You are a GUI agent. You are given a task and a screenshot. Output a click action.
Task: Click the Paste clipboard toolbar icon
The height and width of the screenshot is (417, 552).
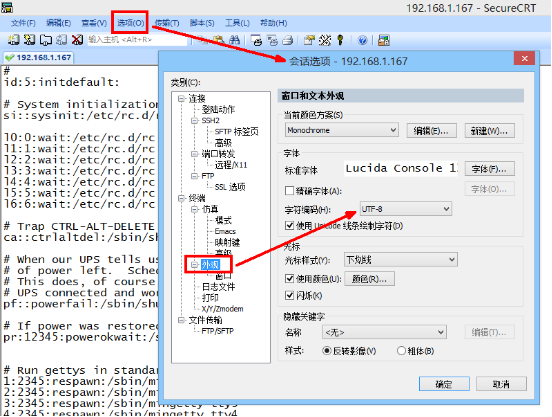219,40
